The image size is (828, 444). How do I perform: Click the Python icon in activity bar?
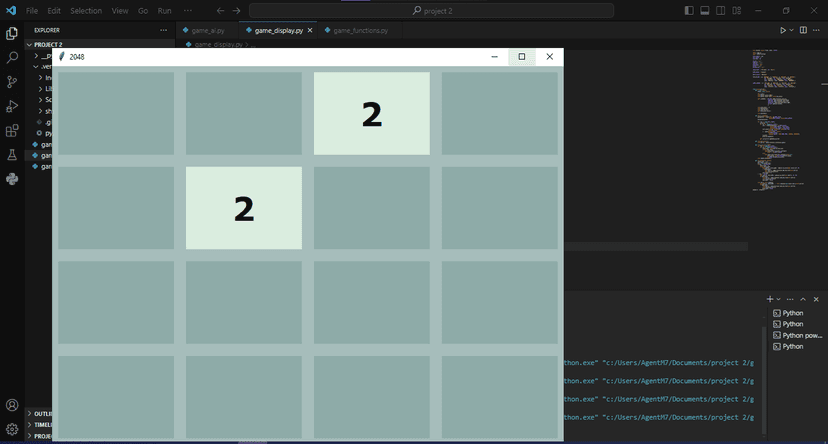[12, 179]
